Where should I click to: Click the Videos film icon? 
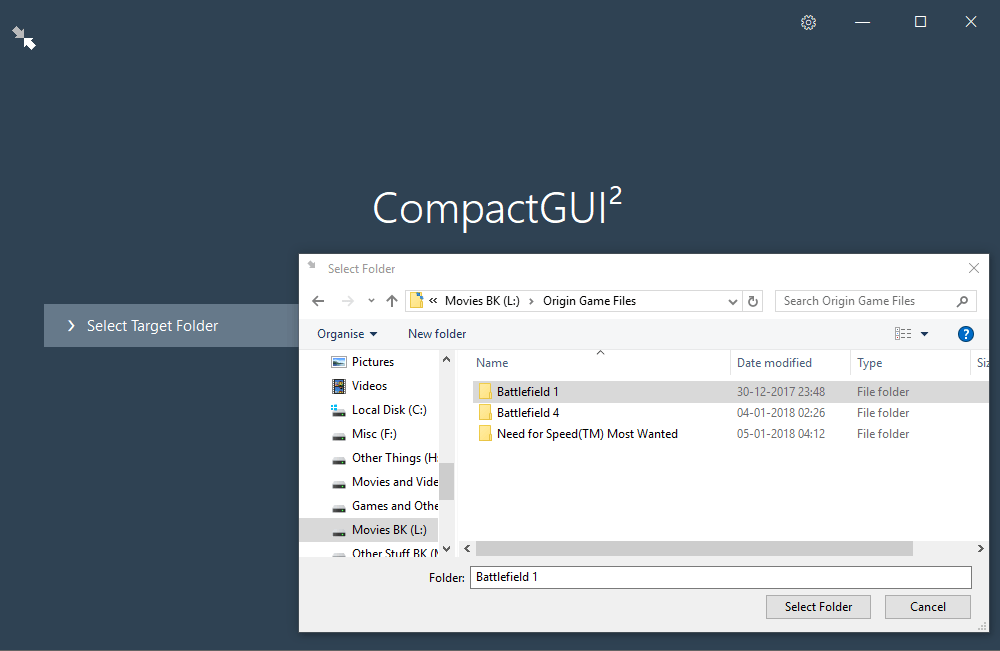point(339,386)
